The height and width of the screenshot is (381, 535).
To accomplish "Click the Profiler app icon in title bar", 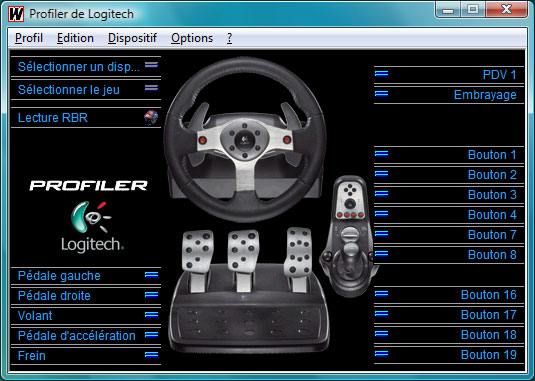I will click(16, 14).
